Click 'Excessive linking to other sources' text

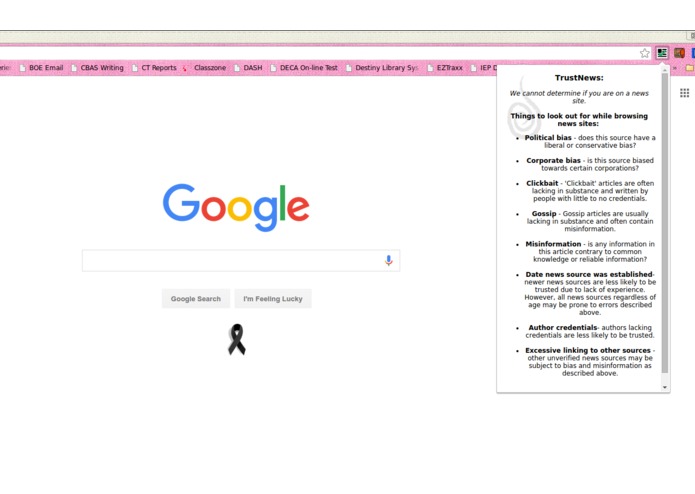(588, 350)
